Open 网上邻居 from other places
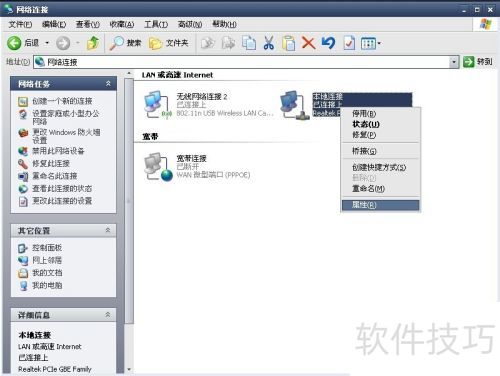Screen dimensions: 500x376 point(47,260)
